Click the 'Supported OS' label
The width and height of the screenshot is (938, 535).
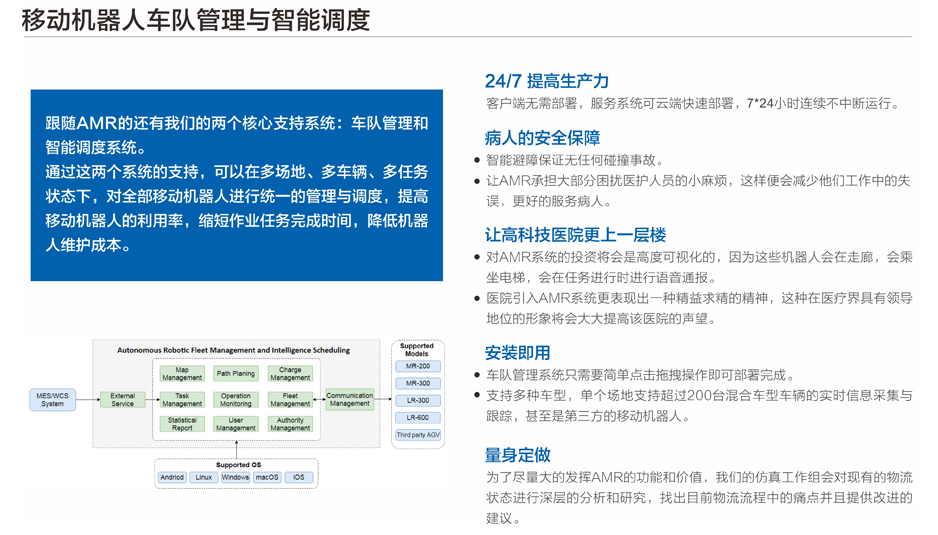tap(239, 465)
